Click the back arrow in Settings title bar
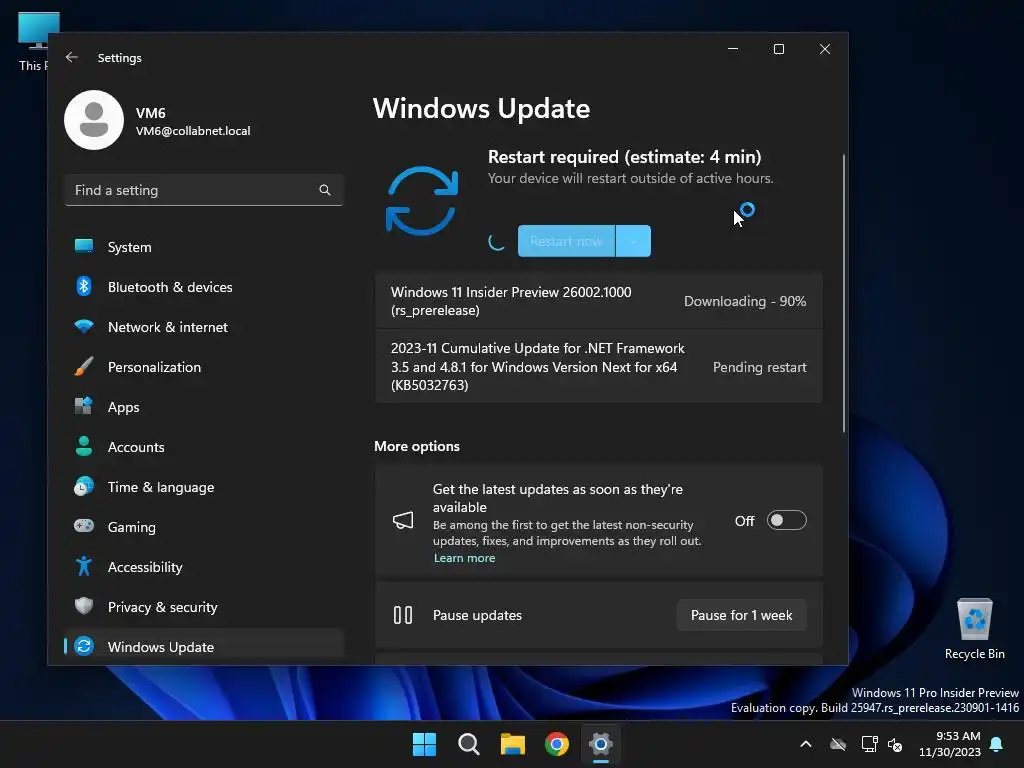The height and width of the screenshot is (768, 1024). pos(71,57)
